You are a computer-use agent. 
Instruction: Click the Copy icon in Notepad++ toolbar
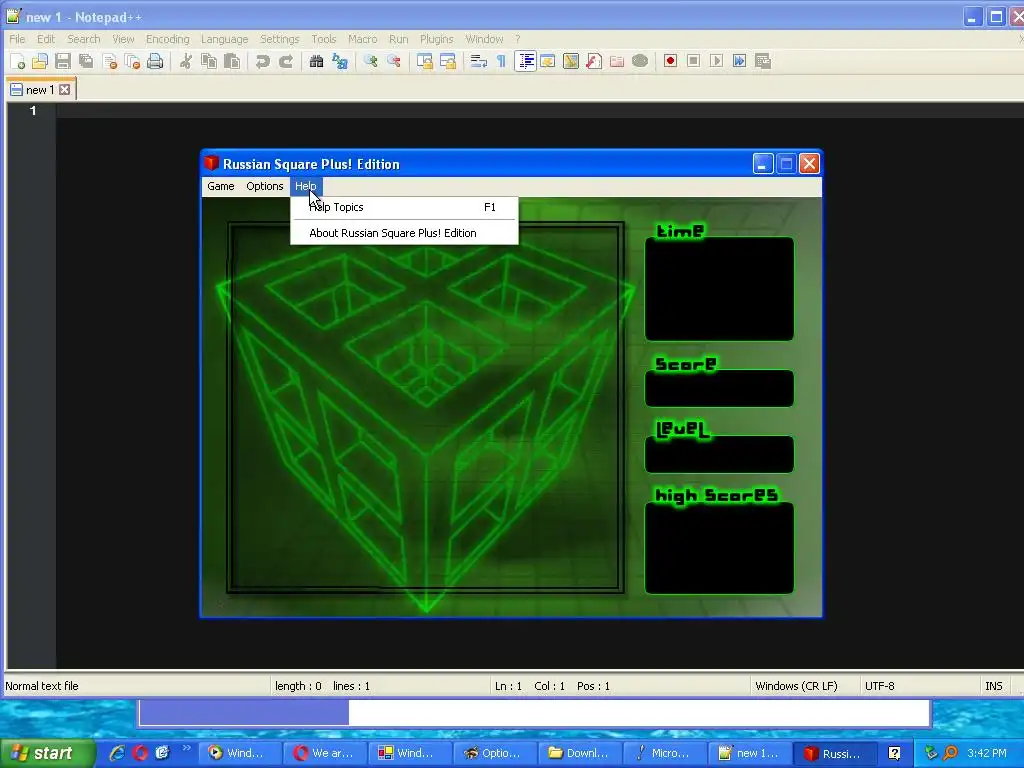[209, 61]
